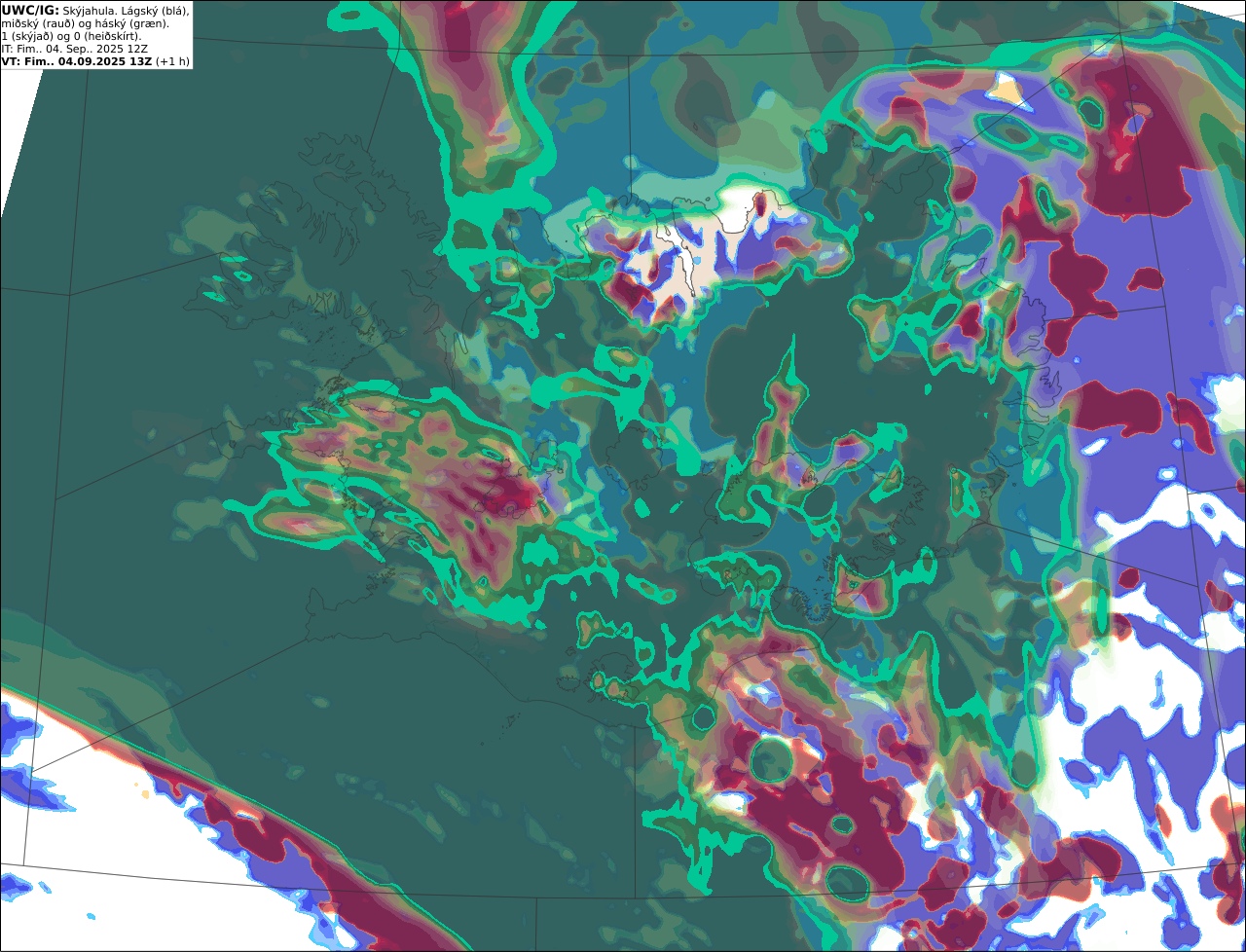1246x952 pixels.
Task: Click the "IT: Fim.. 04. Sep.. 2025 12Z" line
Action: tap(74, 49)
